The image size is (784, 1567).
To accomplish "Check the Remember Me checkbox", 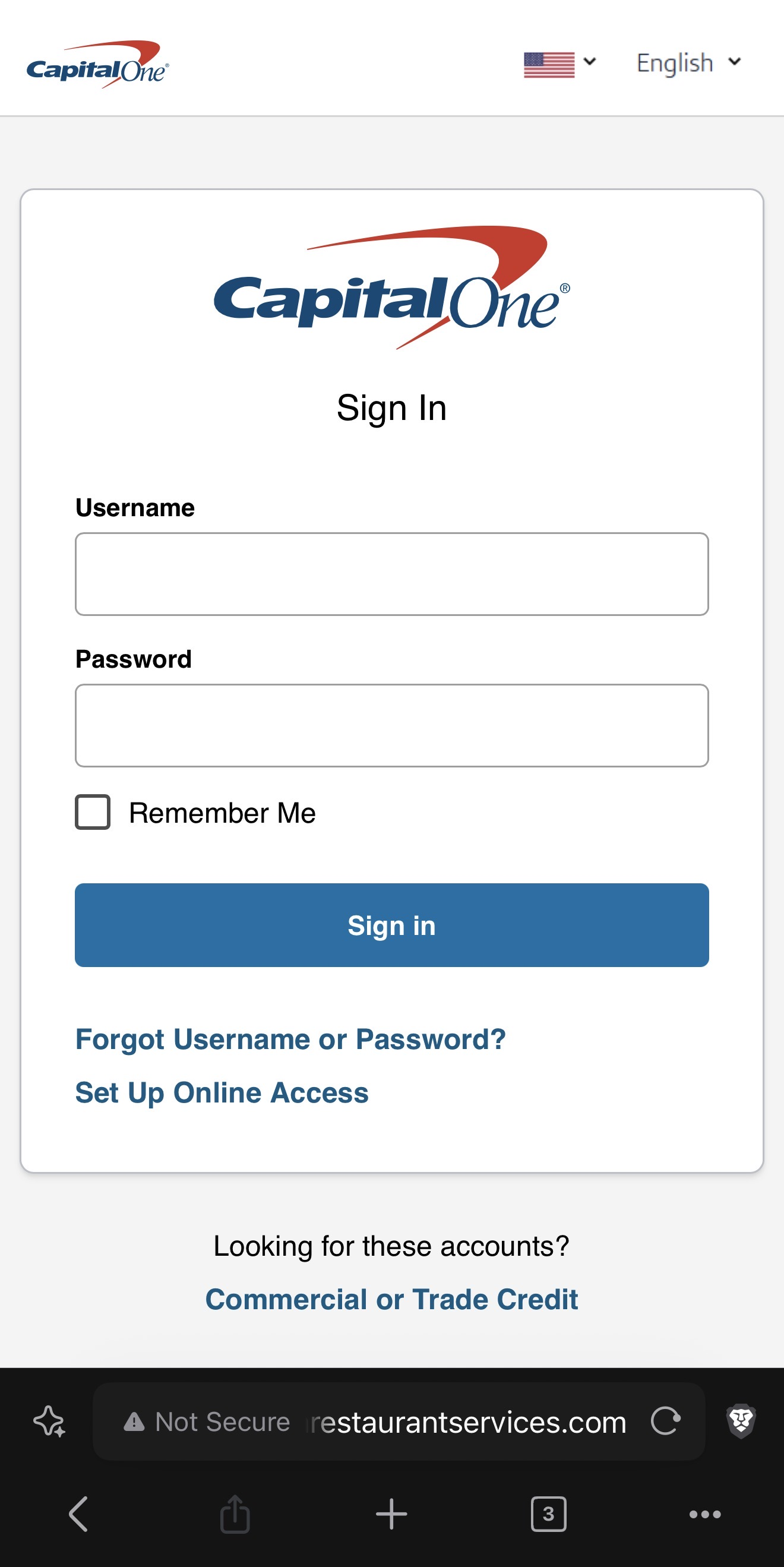I will pos(93,812).
